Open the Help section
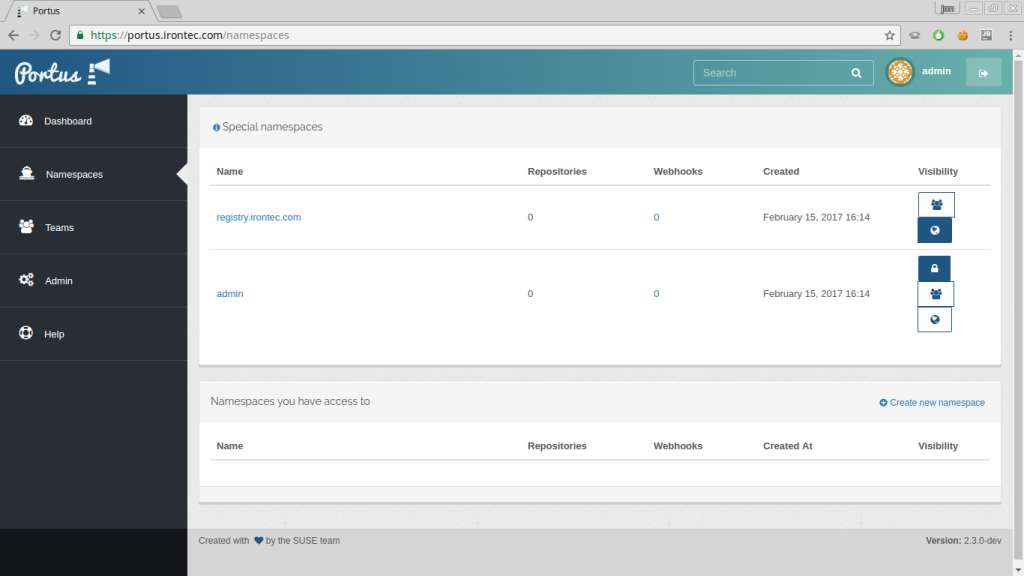 (52, 334)
